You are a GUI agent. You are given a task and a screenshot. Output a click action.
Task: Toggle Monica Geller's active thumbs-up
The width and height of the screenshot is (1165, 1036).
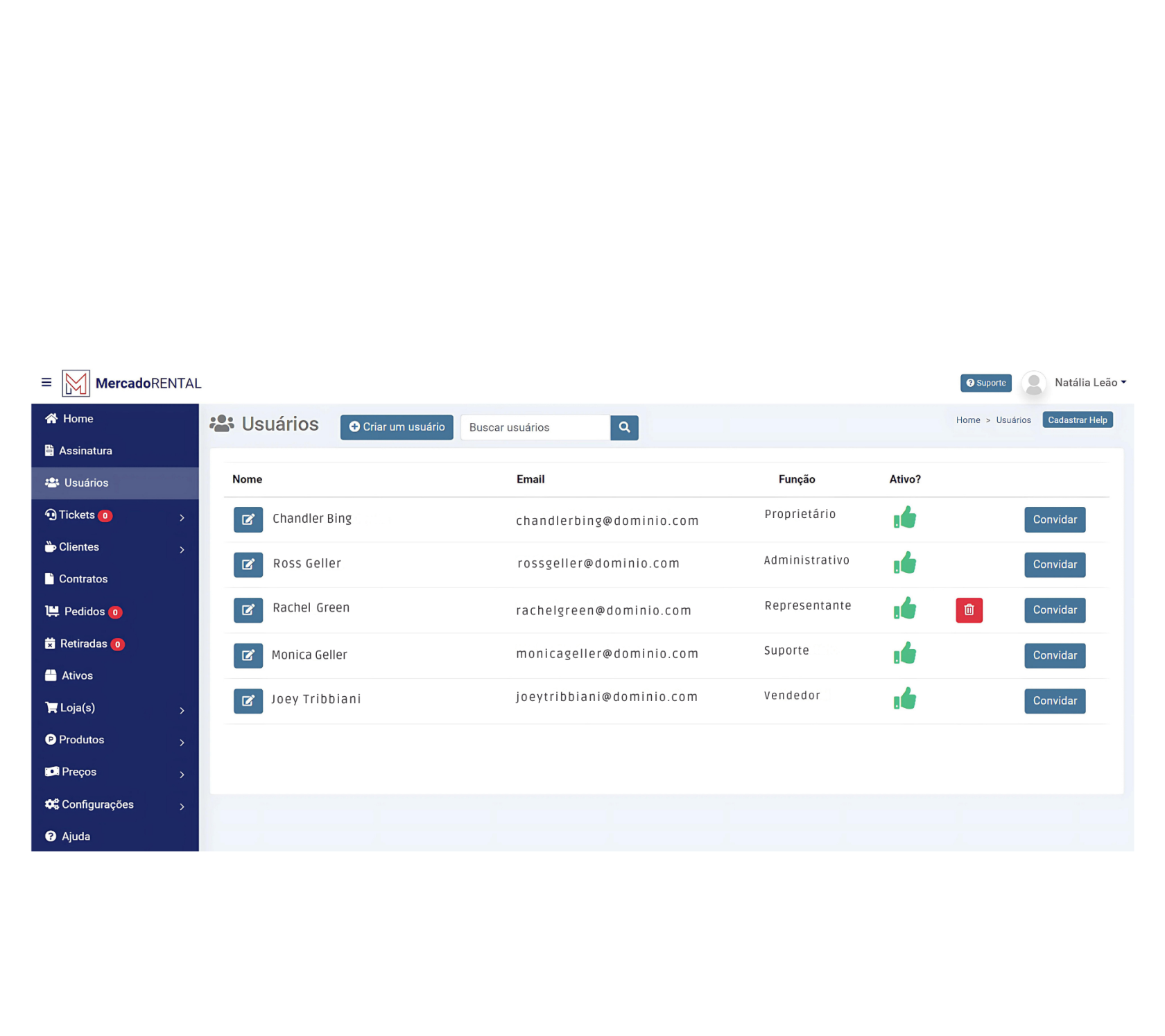coord(904,653)
